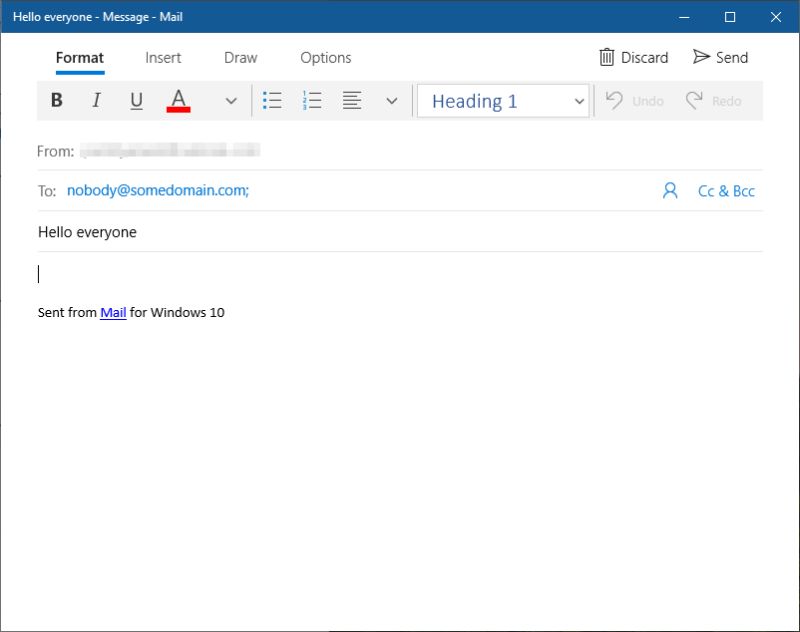
Task: Open the font color dropdown chevron
Action: pos(231,100)
